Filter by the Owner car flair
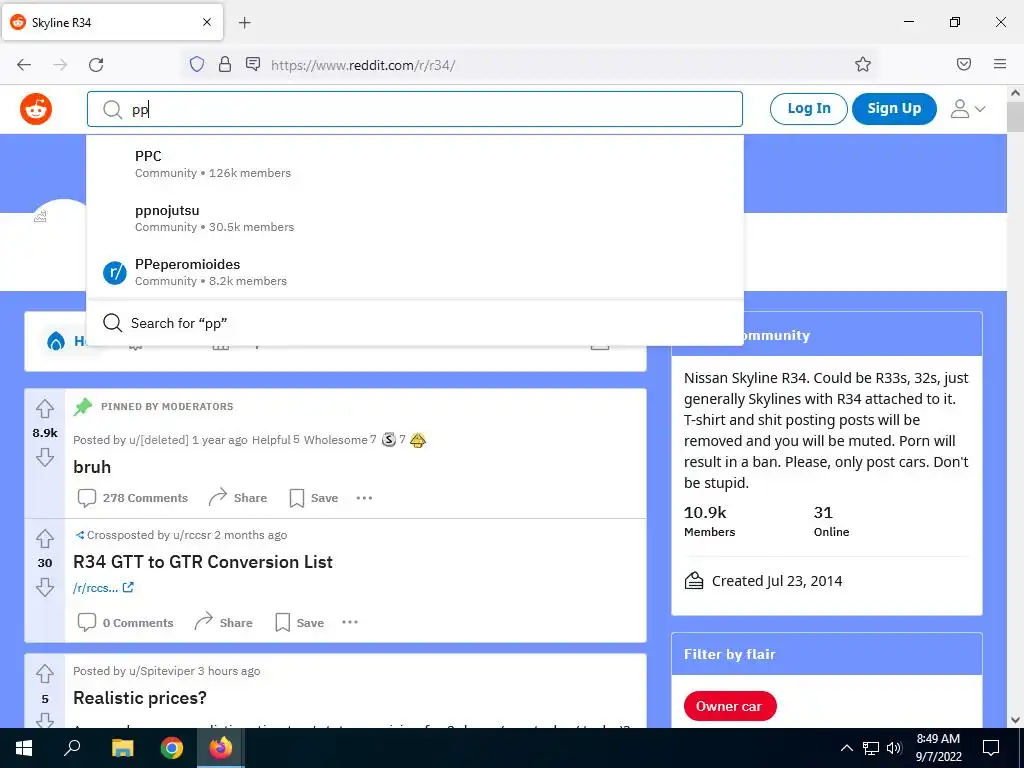This screenshot has width=1024, height=768. click(x=730, y=707)
